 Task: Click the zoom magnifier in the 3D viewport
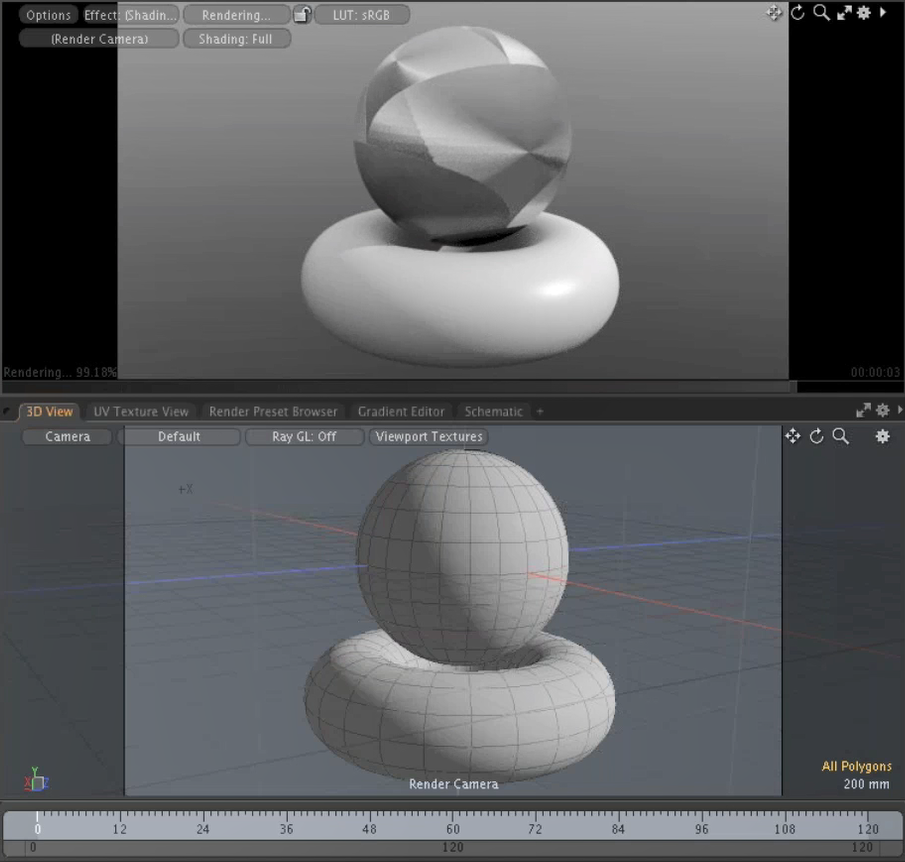[841, 436]
